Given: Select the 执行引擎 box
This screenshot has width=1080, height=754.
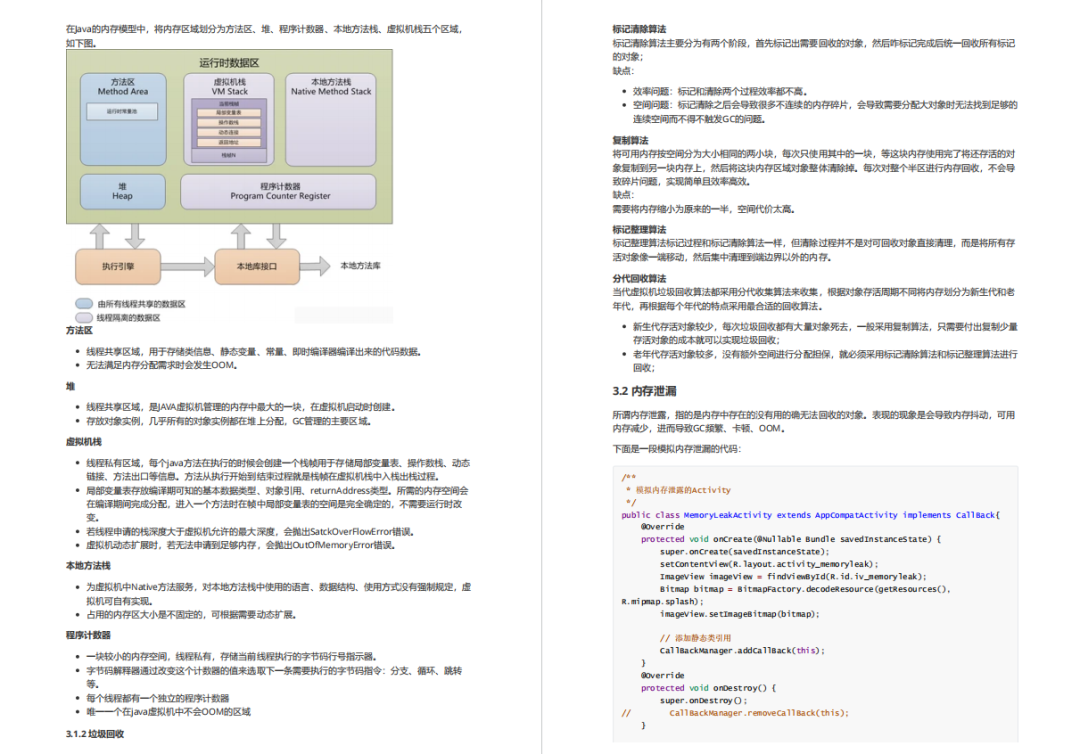Looking at the screenshot, I should click(x=118, y=266).
